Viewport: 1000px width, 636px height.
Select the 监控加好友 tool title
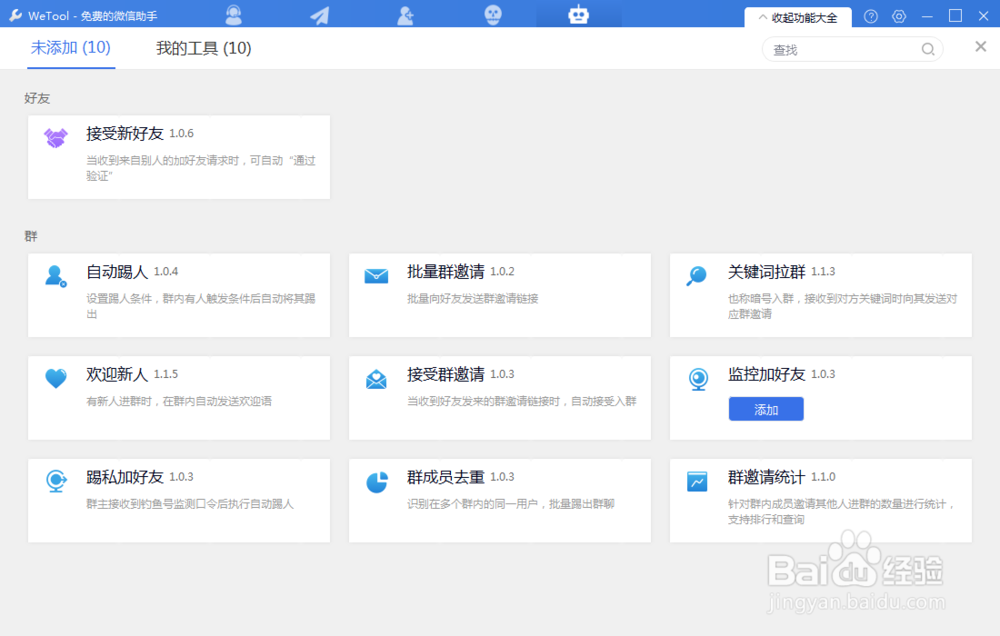point(767,374)
